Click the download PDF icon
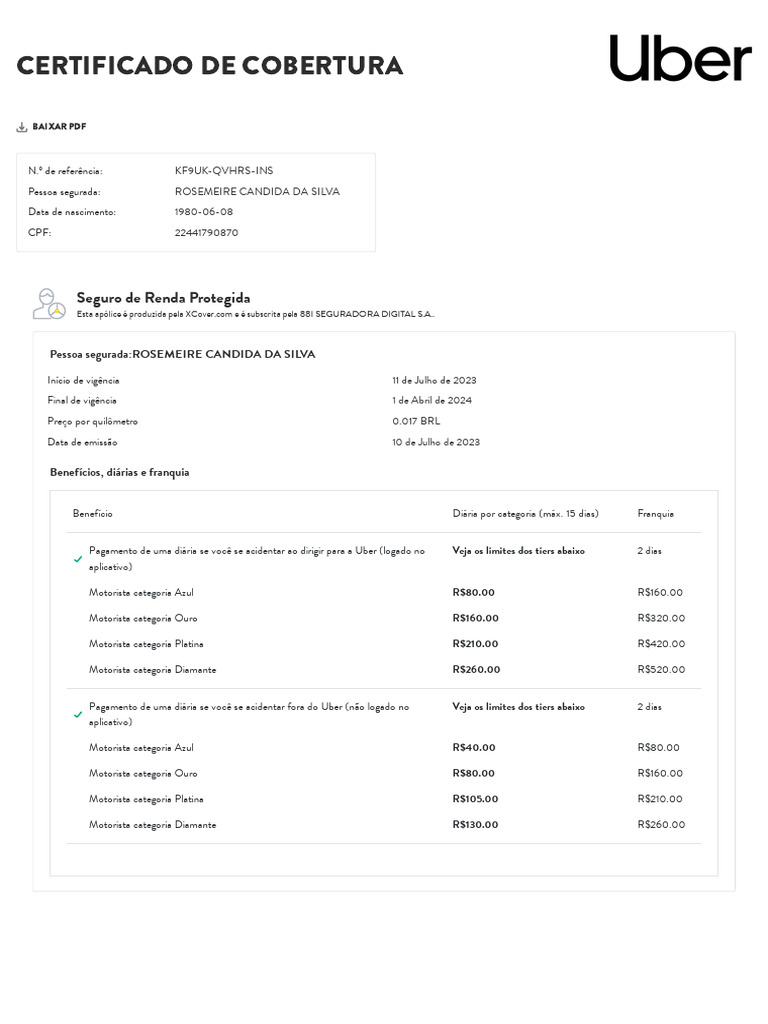768x1024 pixels. 22,127
